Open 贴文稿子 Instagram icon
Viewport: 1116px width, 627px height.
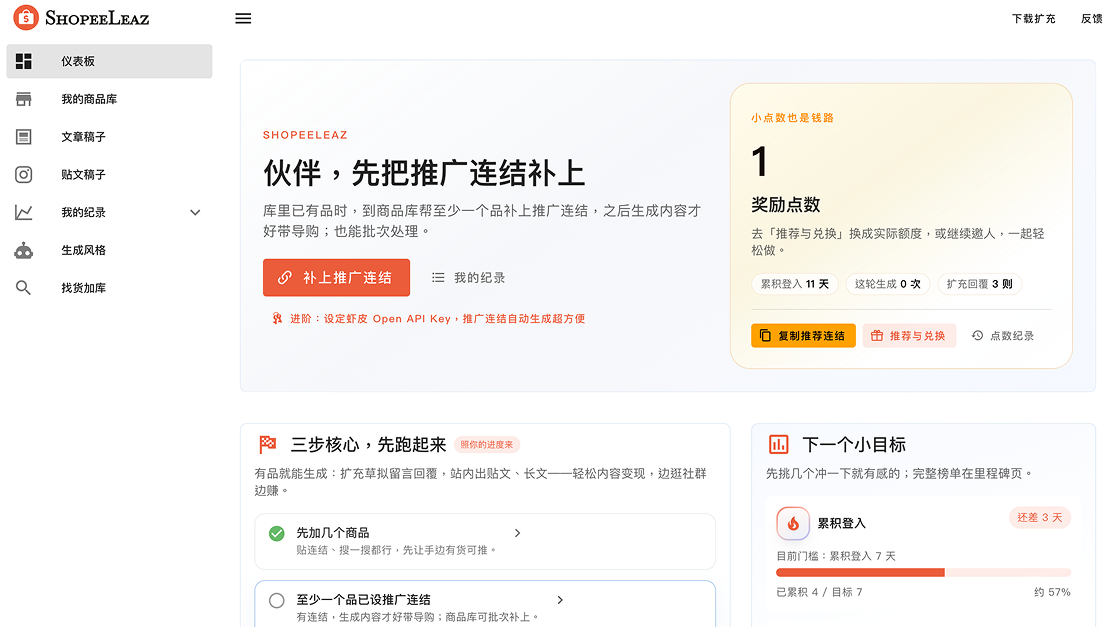[x=24, y=175]
